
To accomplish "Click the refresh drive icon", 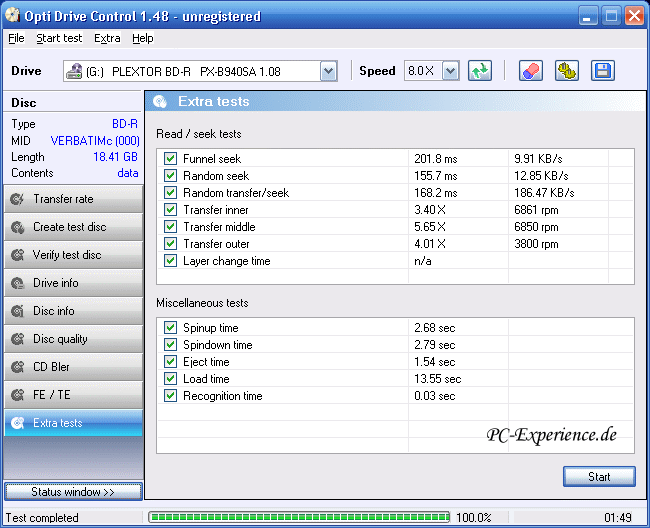I will click(x=481, y=71).
